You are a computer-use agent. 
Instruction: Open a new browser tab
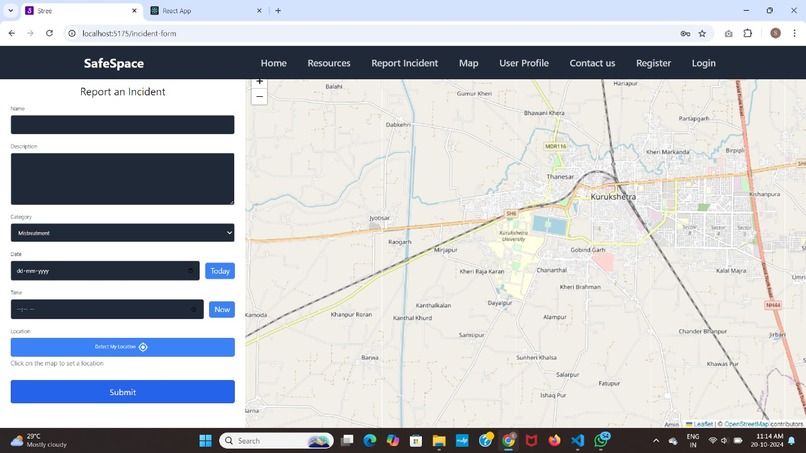tap(278, 11)
